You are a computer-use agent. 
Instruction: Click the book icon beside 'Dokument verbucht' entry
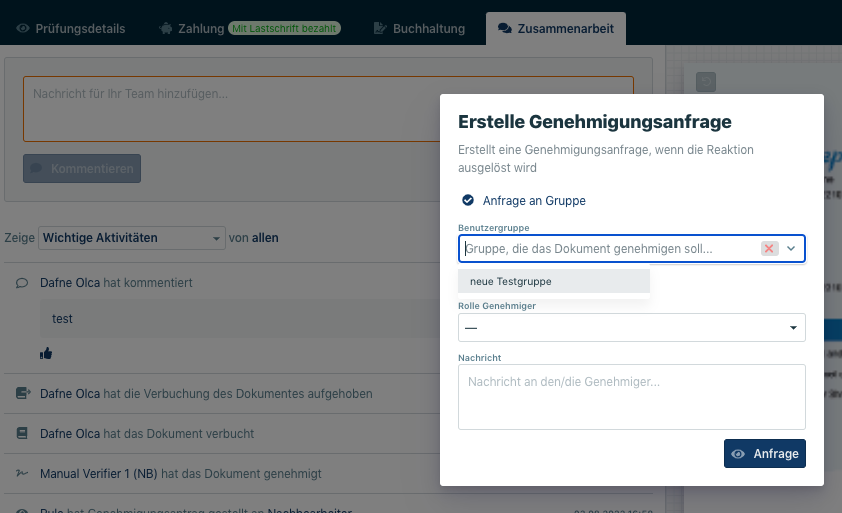22,434
